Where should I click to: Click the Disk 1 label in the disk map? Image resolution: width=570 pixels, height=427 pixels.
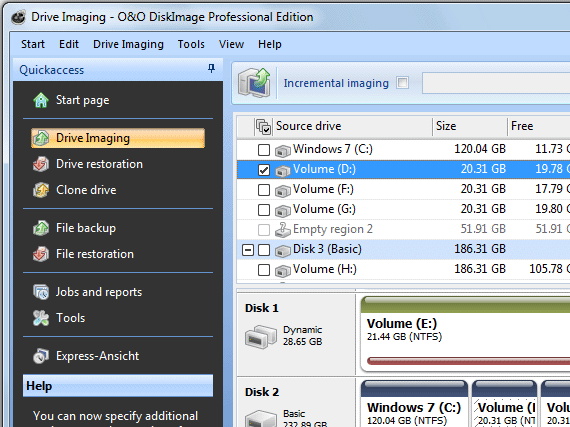pos(262,308)
